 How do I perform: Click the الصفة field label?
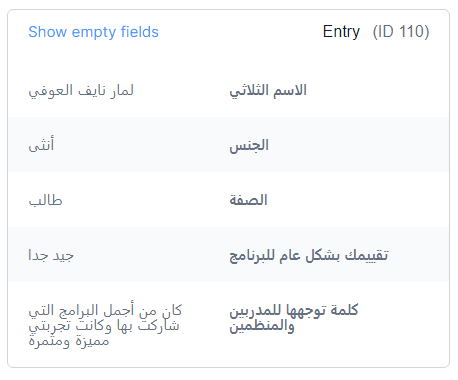(248, 200)
